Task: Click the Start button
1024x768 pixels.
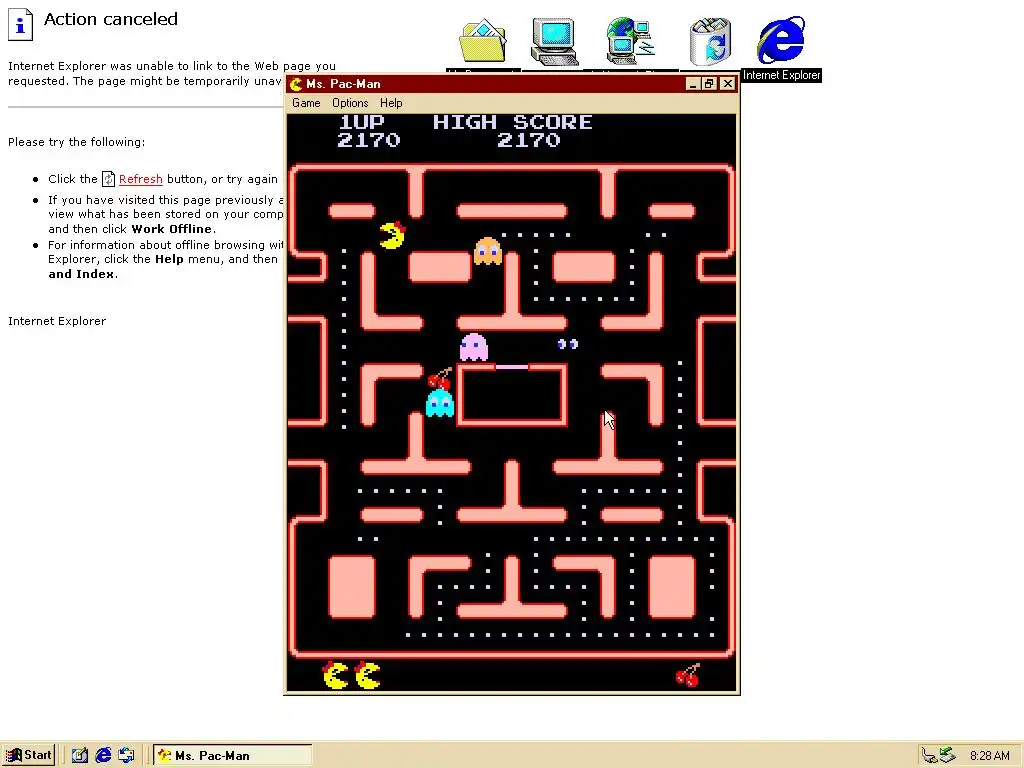Action: [29, 756]
